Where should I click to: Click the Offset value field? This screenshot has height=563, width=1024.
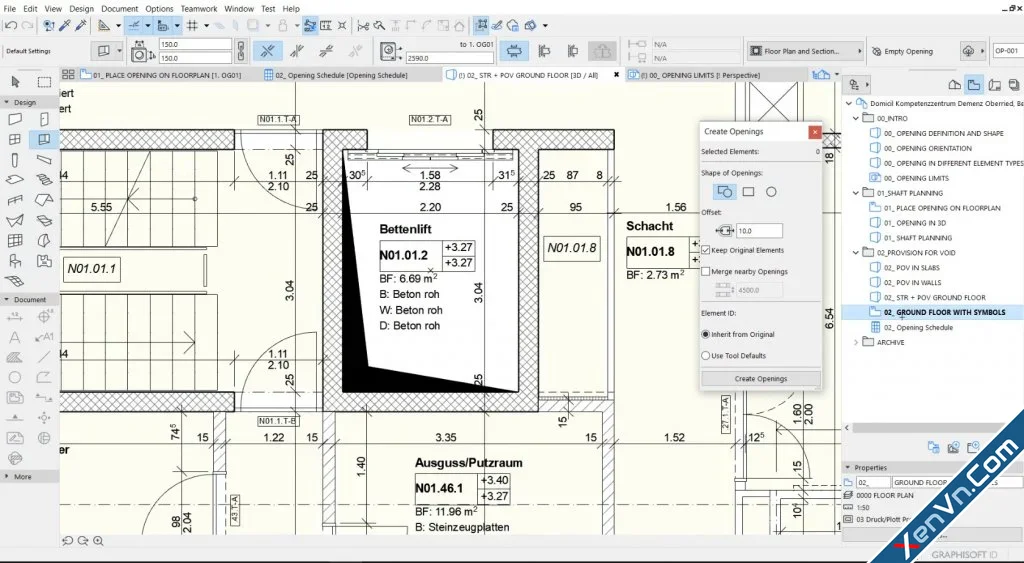pyautogui.click(x=759, y=231)
